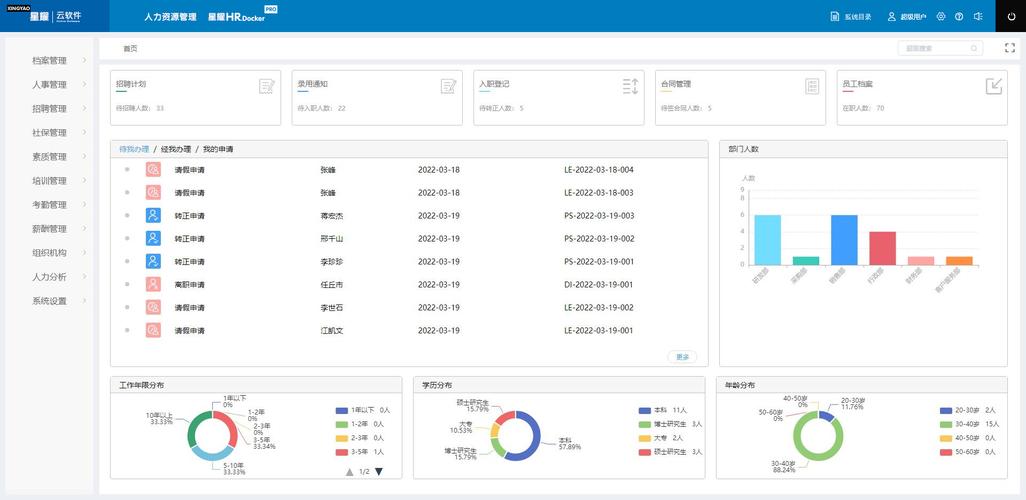
Task: Click the search input field
Action: coord(940,48)
